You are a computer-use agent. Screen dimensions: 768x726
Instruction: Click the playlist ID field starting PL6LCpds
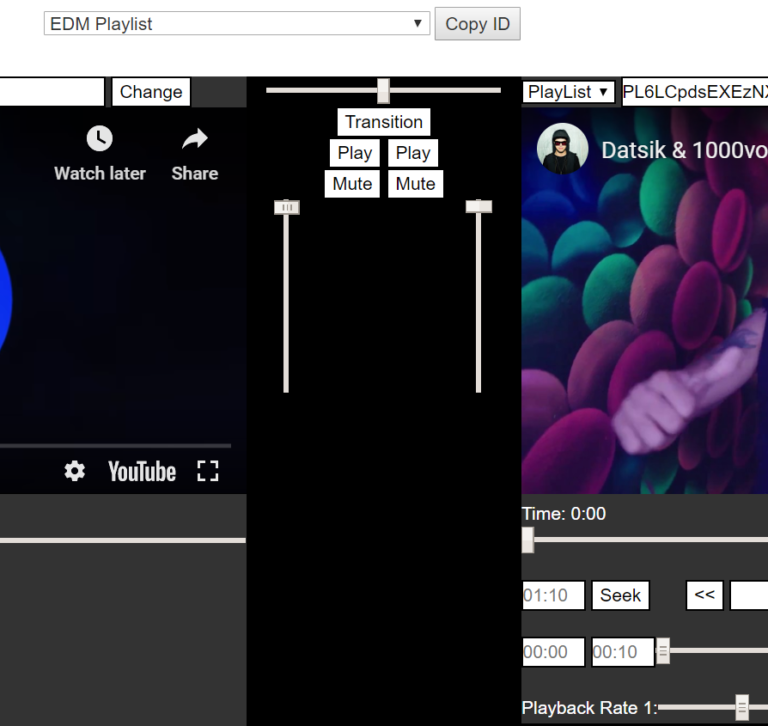[695, 92]
